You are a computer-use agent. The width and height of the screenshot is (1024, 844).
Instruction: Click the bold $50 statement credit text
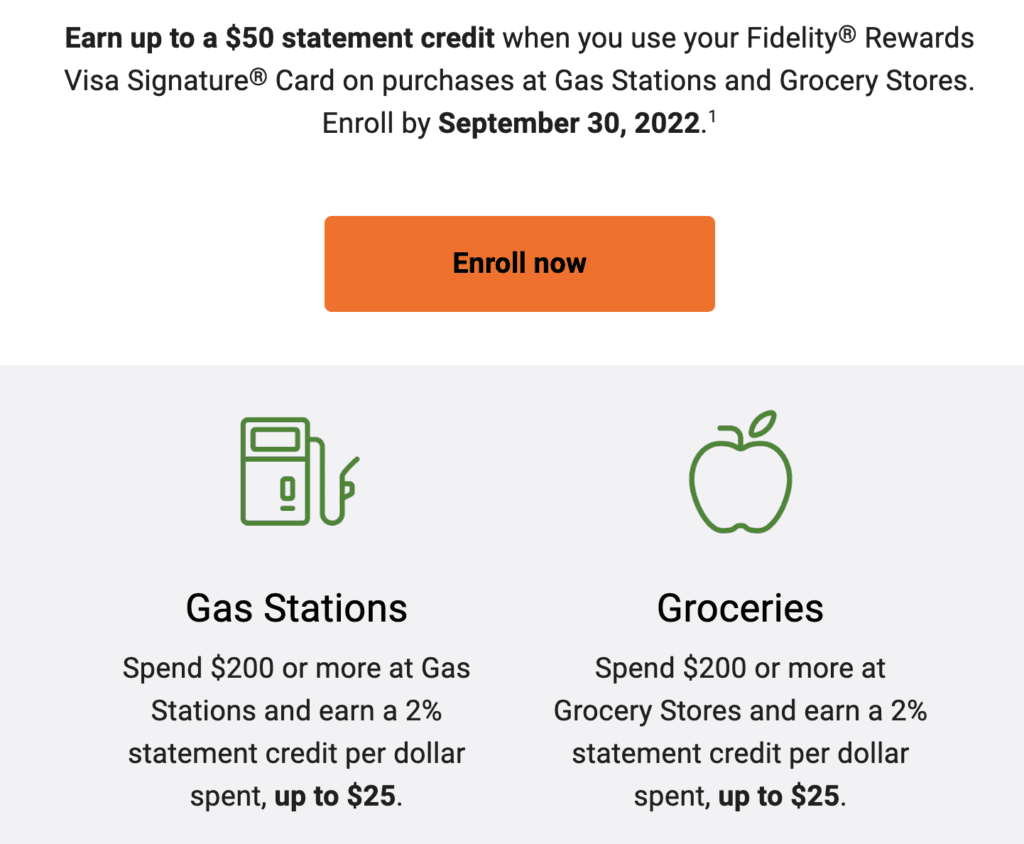(x=360, y=38)
